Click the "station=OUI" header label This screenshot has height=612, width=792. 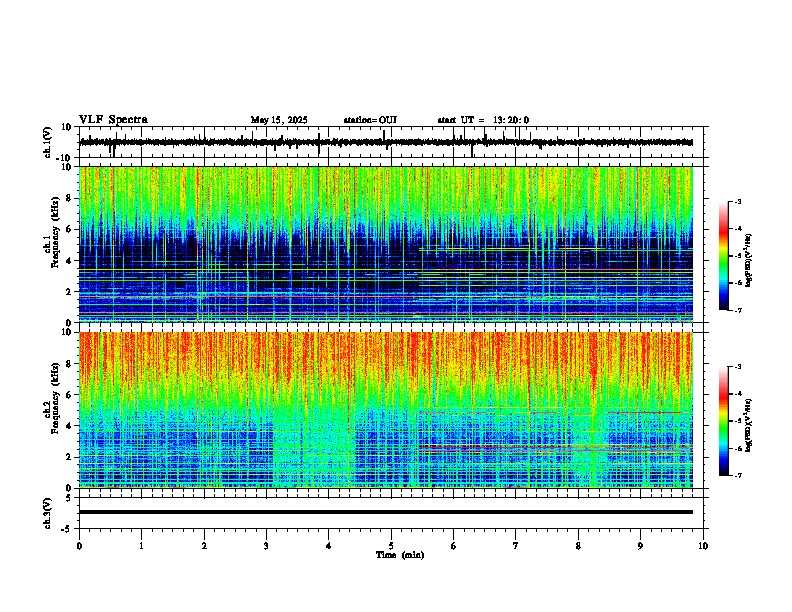(370, 120)
